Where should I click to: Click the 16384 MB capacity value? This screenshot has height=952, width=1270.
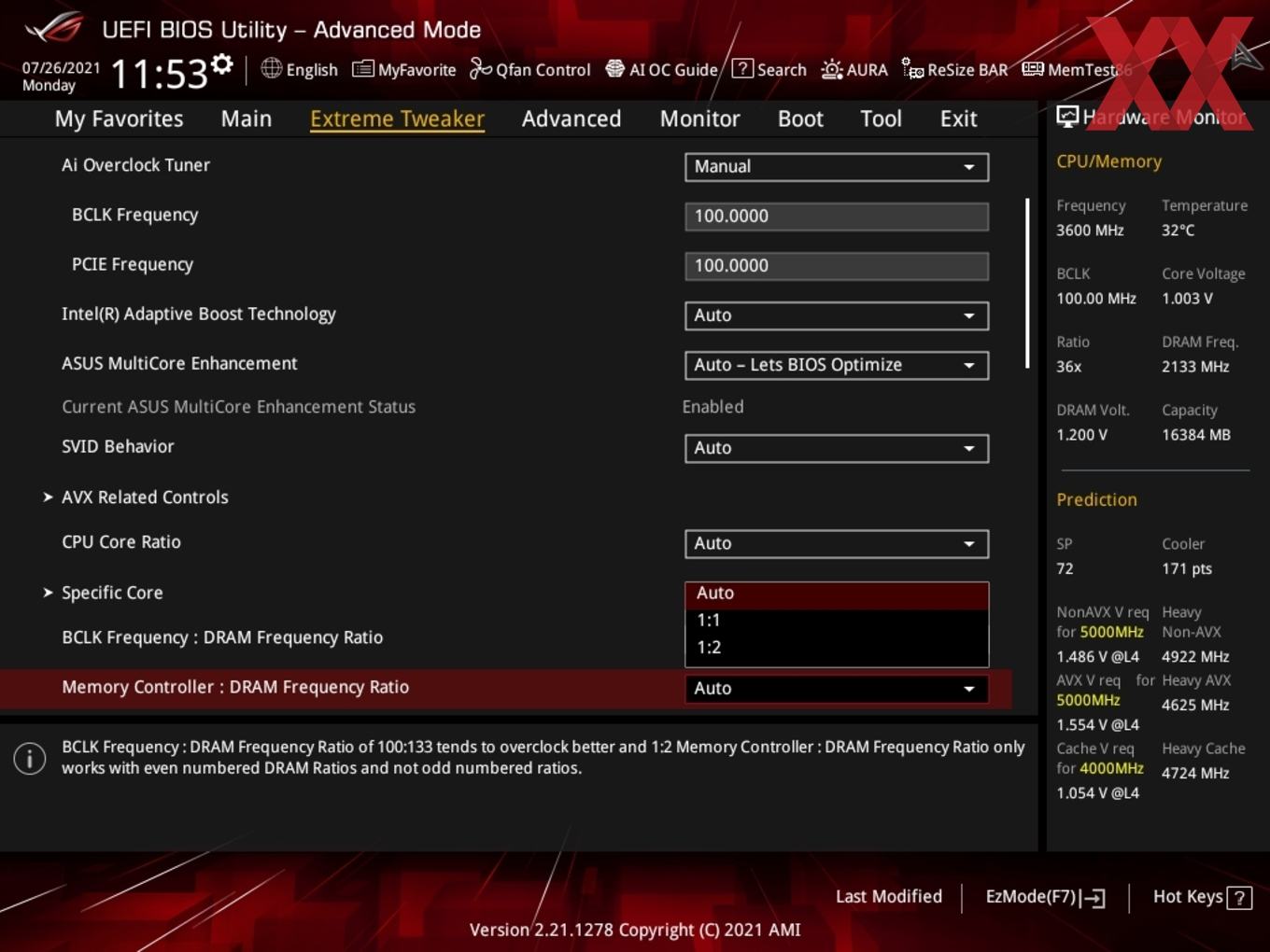(1196, 434)
